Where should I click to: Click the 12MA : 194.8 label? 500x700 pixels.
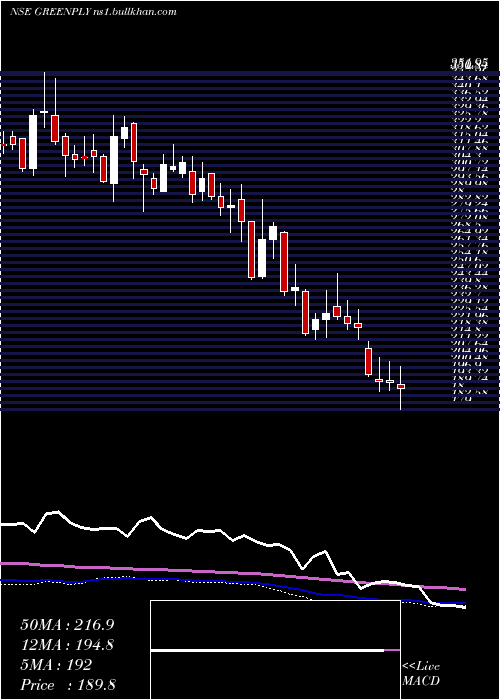(67, 645)
